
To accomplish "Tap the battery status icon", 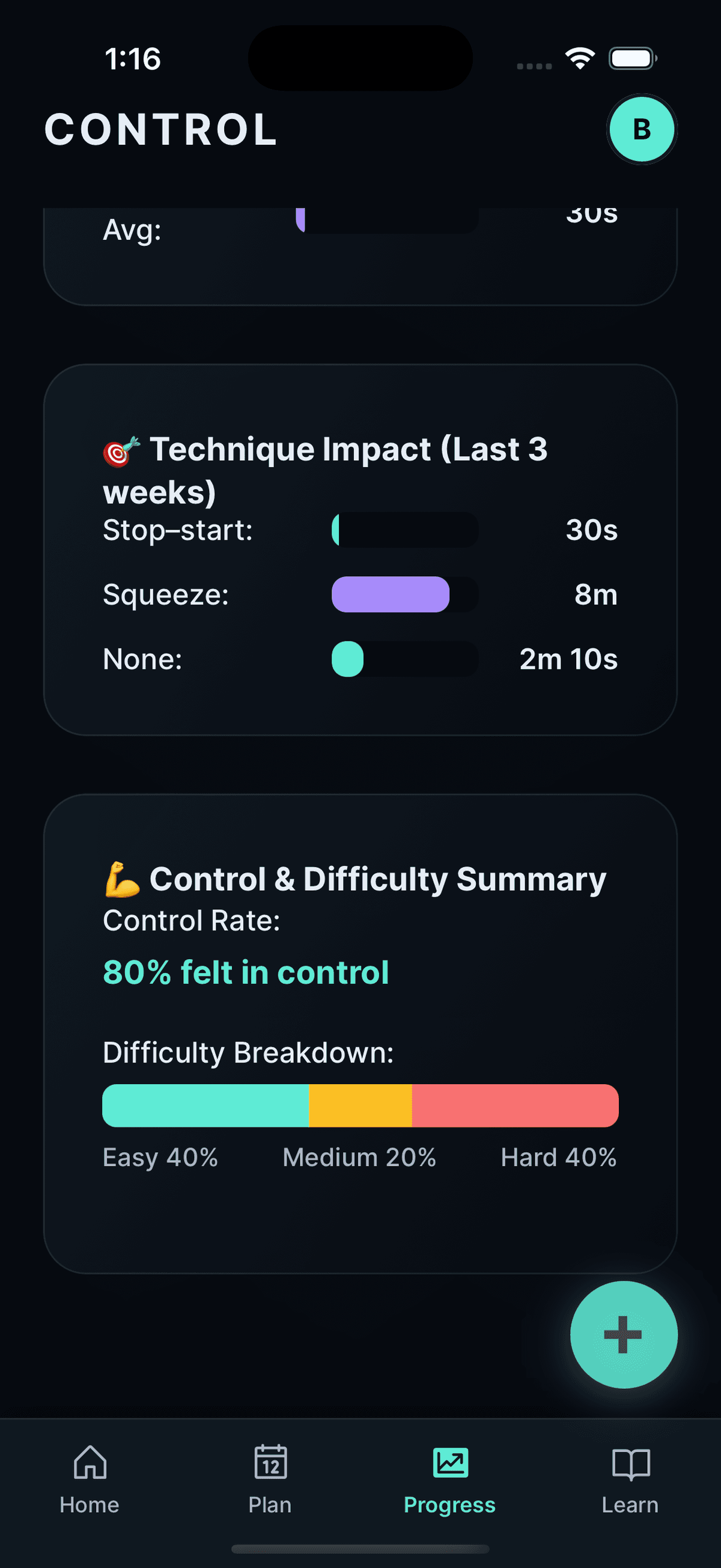I will pos(633,58).
